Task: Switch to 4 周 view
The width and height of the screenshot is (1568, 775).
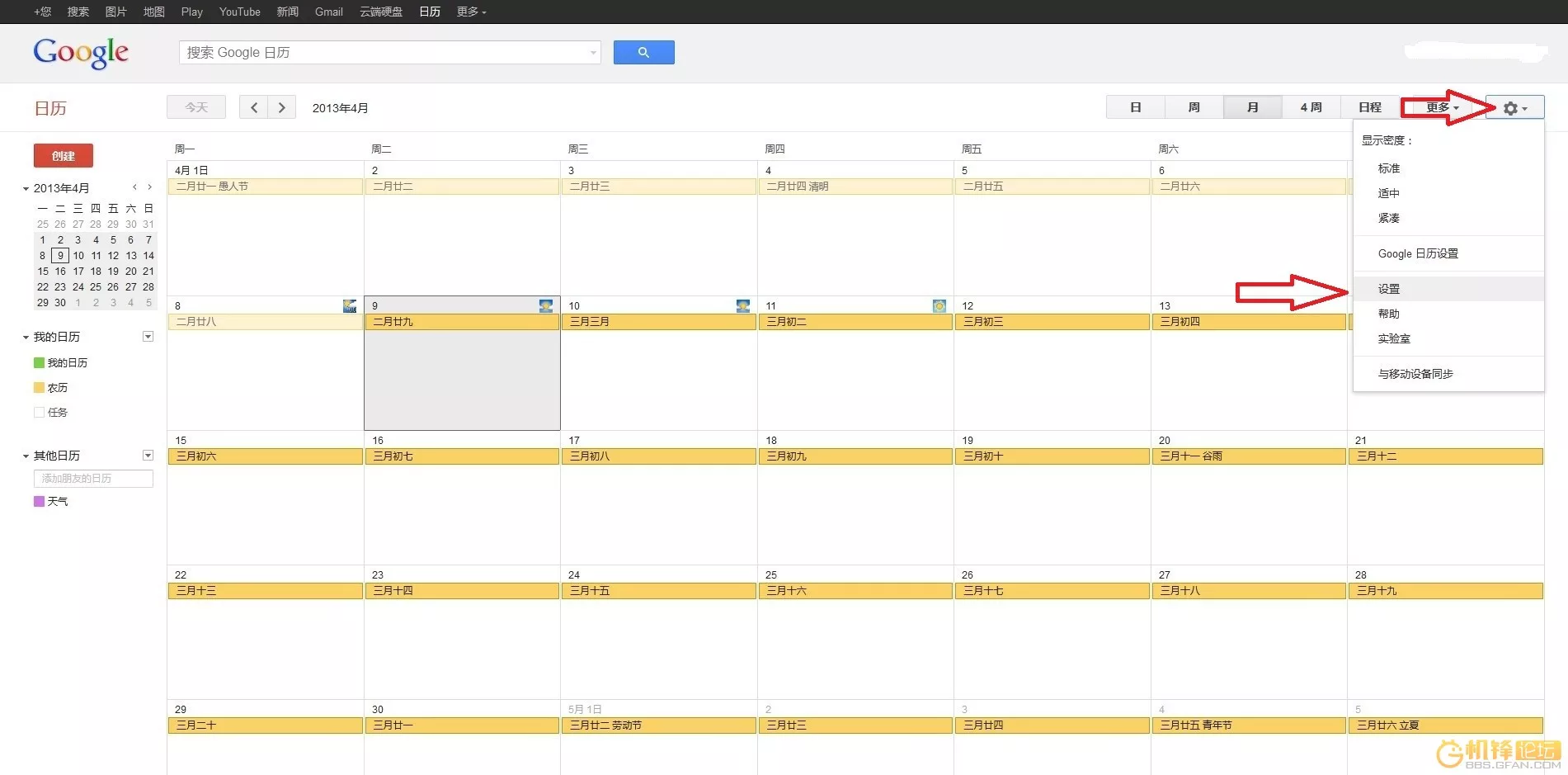Action: (1311, 107)
